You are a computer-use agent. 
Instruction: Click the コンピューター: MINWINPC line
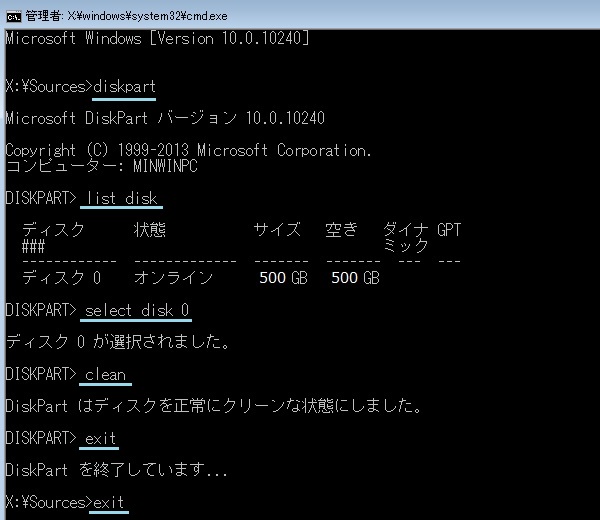(x=101, y=165)
